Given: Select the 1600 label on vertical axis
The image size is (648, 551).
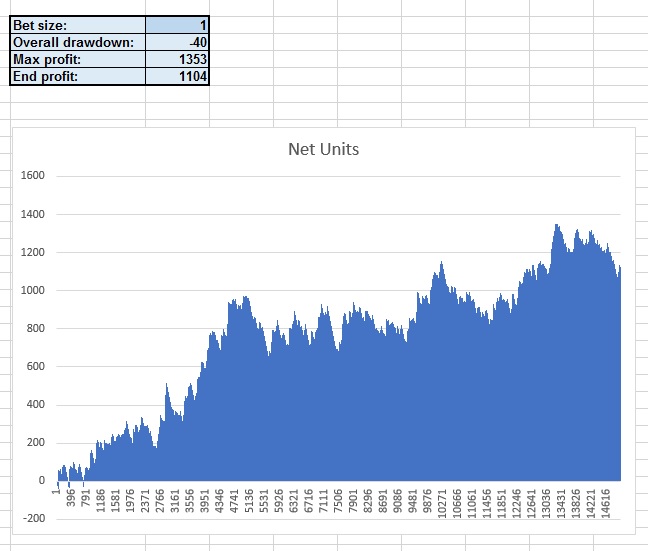Looking at the screenshot, I should pos(32,176).
